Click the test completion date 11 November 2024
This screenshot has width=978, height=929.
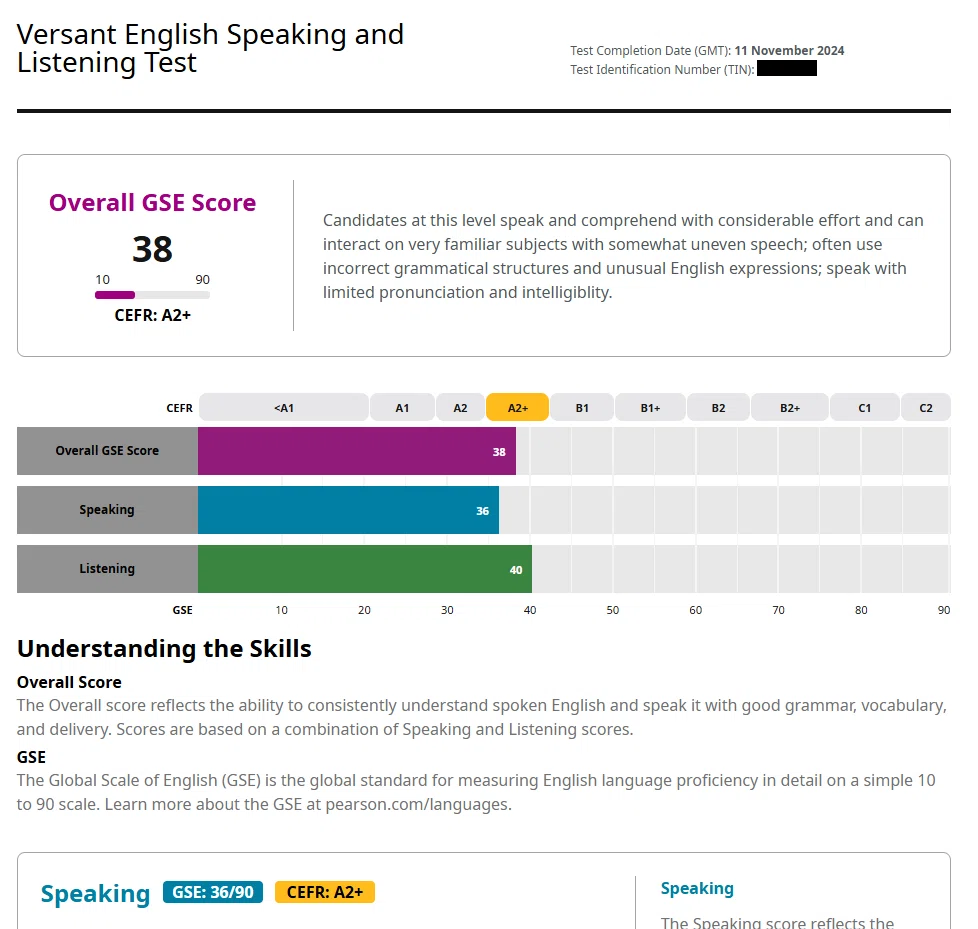pos(789,51)
